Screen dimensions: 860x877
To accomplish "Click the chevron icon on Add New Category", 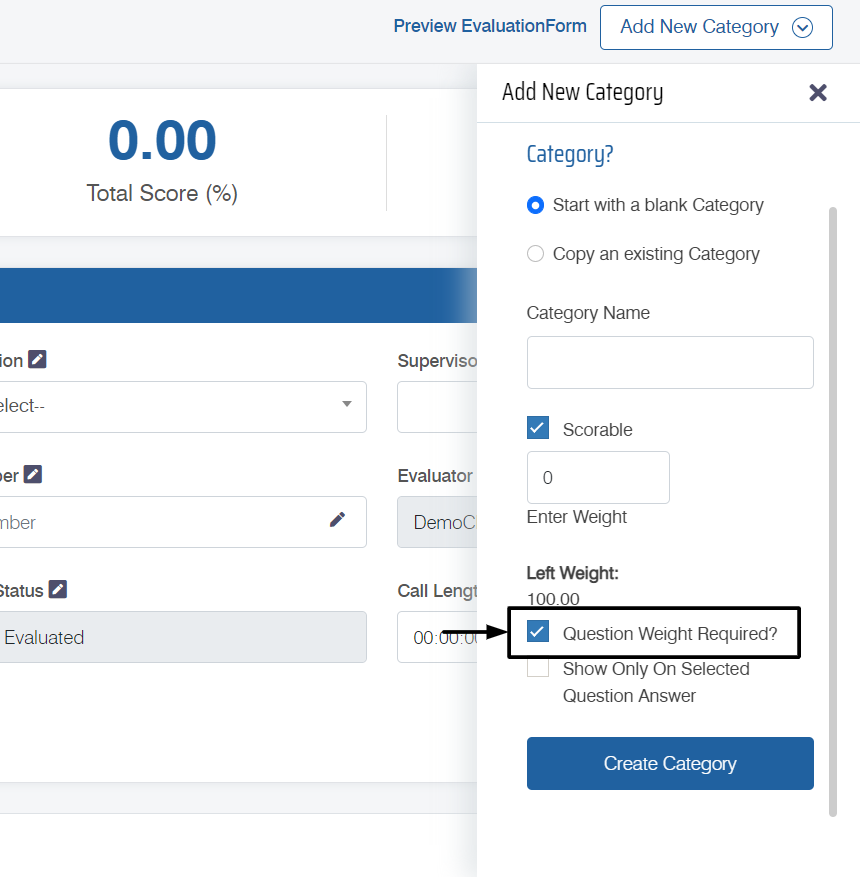I will 802,28.
